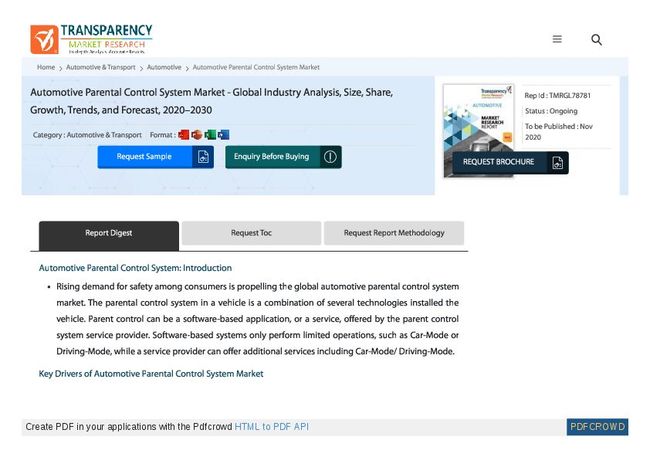
Task: Open Automotive Parental Control System Market breadcrumb
Action: 256,67
